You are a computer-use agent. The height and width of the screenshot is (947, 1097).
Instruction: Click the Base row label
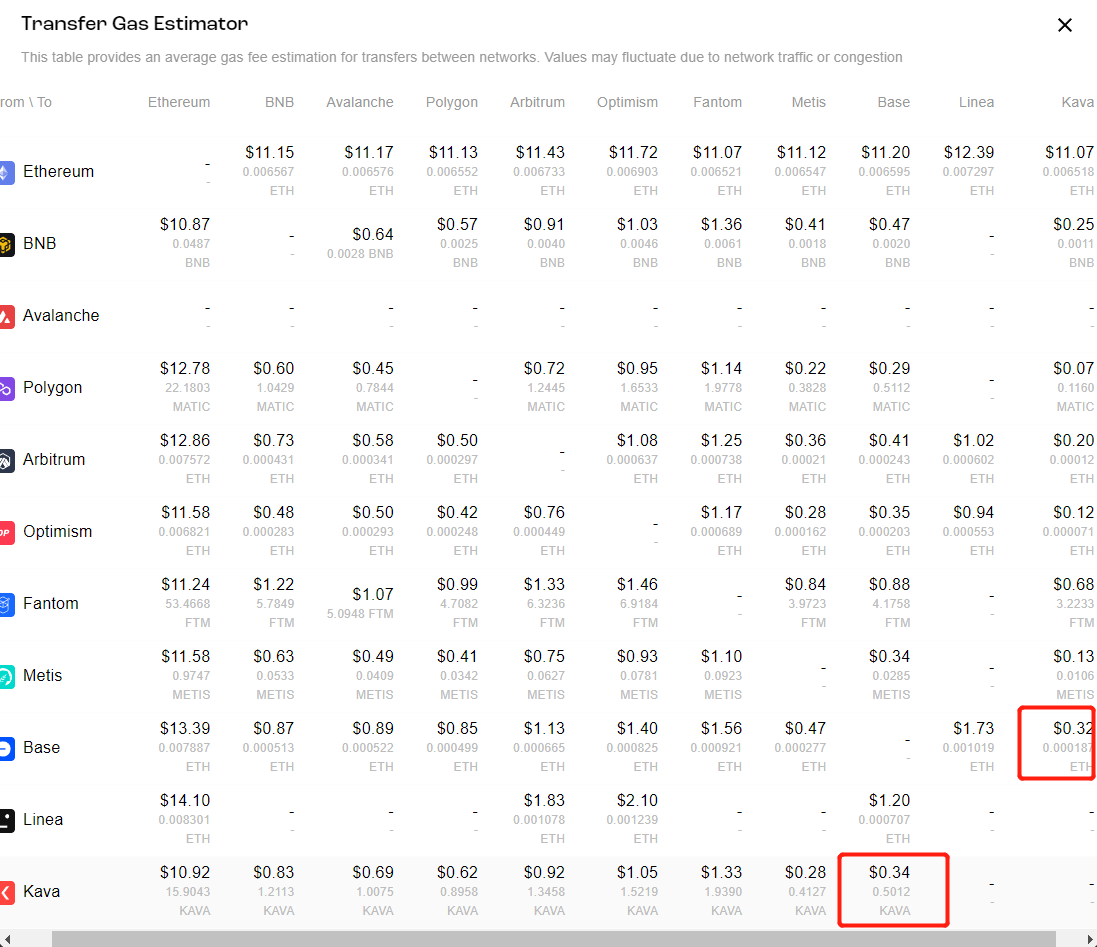(41, 748)
